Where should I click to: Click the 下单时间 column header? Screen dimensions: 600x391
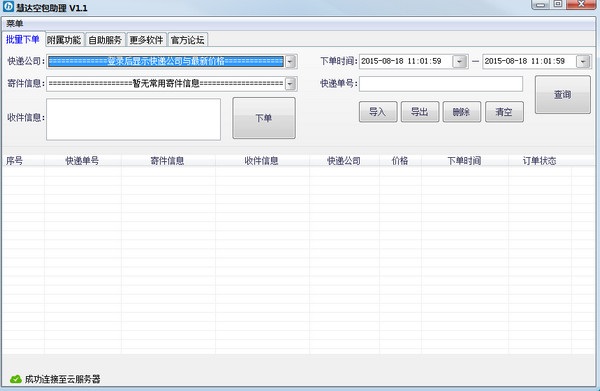click(465, 161)
